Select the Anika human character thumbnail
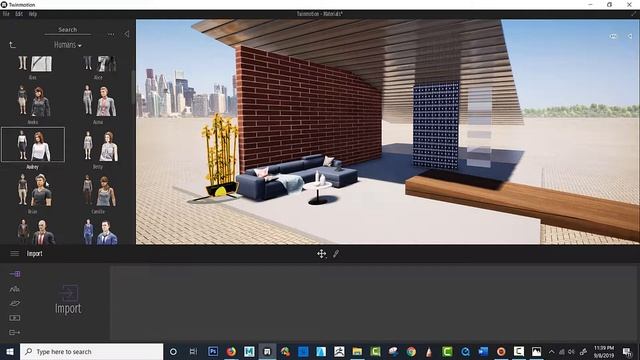640x360 pixels. [x=33, y=101]
